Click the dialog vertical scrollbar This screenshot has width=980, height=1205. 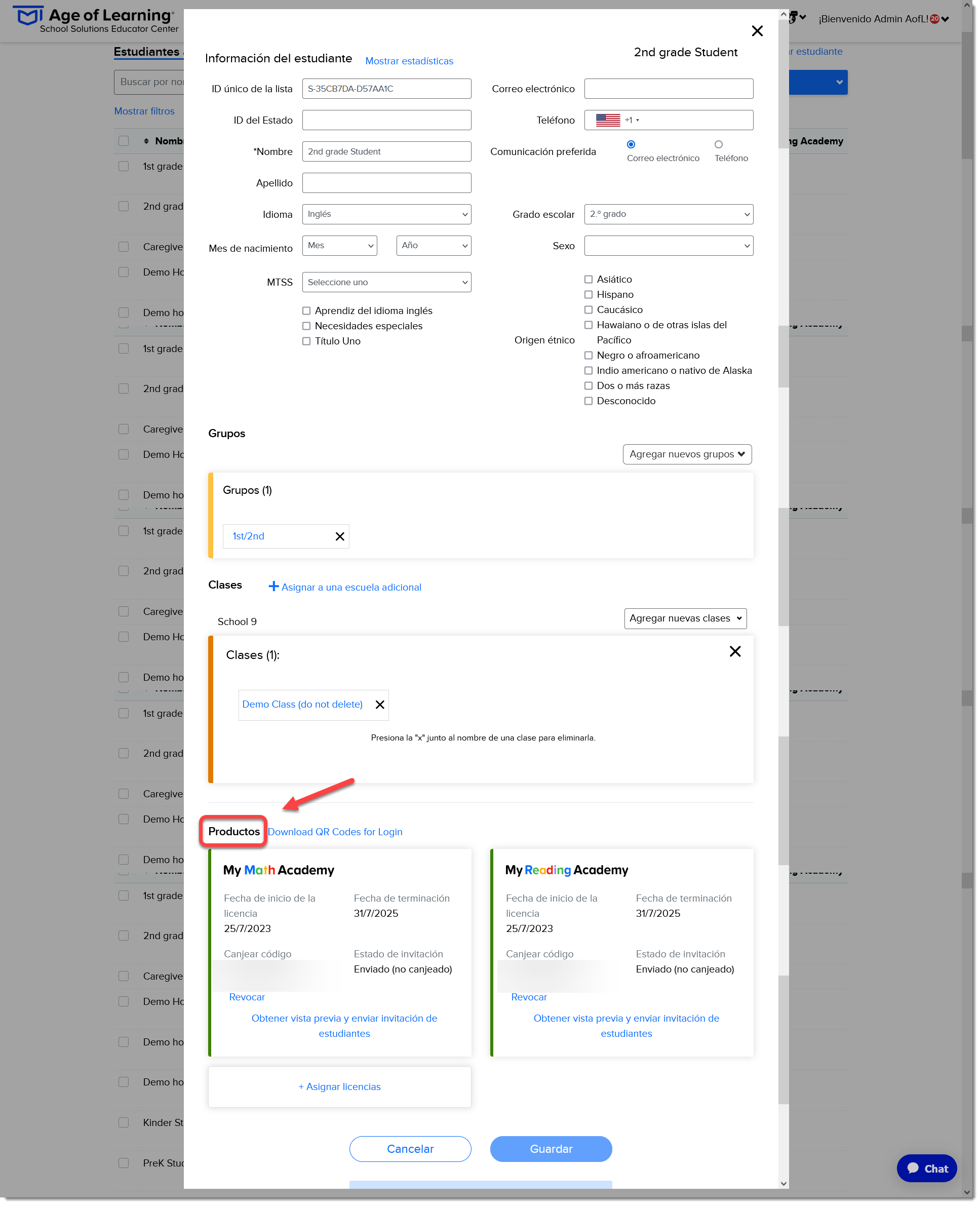tap(783, 599)
